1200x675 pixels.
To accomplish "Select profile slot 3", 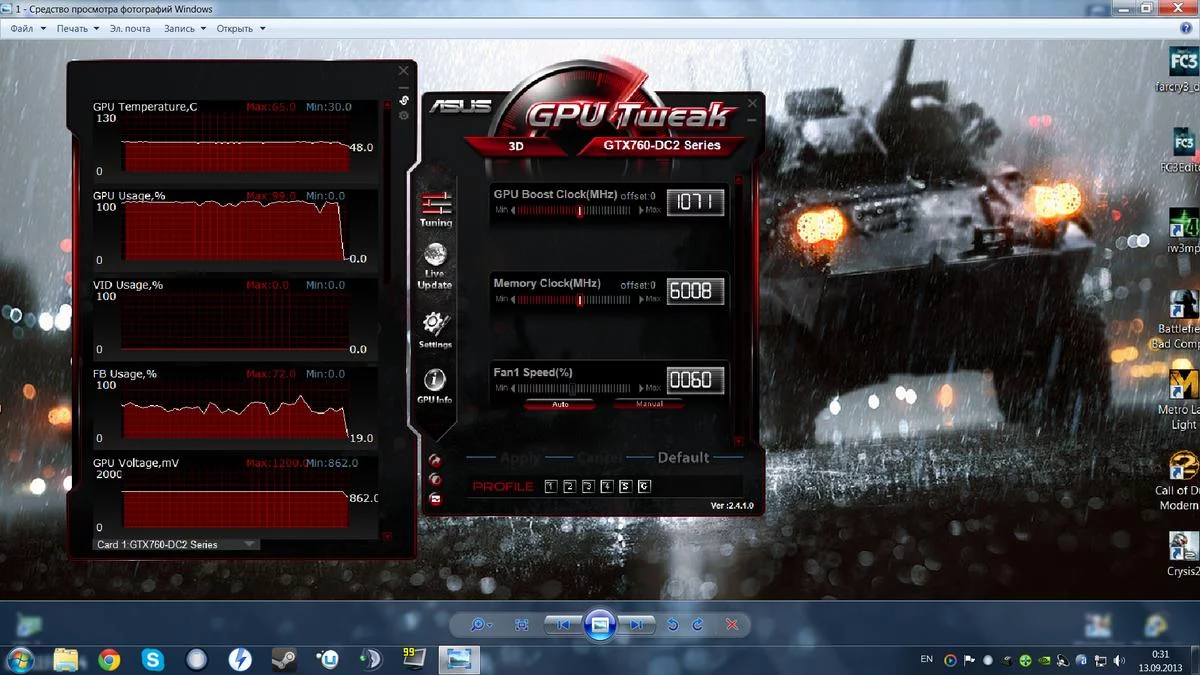I will pyautogui.click(x=588, y=487).
